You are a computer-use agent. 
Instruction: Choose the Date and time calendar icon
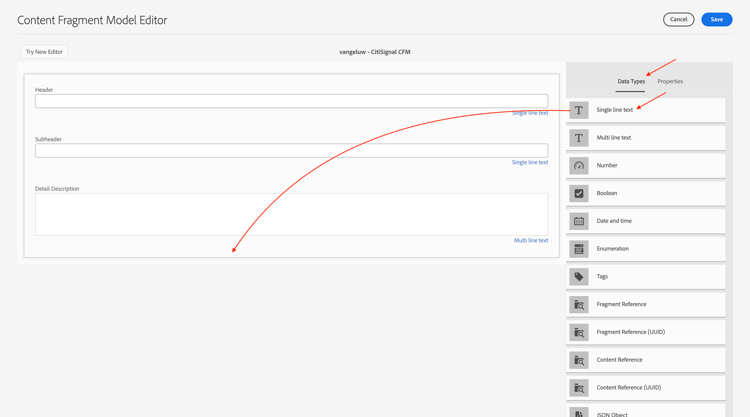tap(579, 221)
